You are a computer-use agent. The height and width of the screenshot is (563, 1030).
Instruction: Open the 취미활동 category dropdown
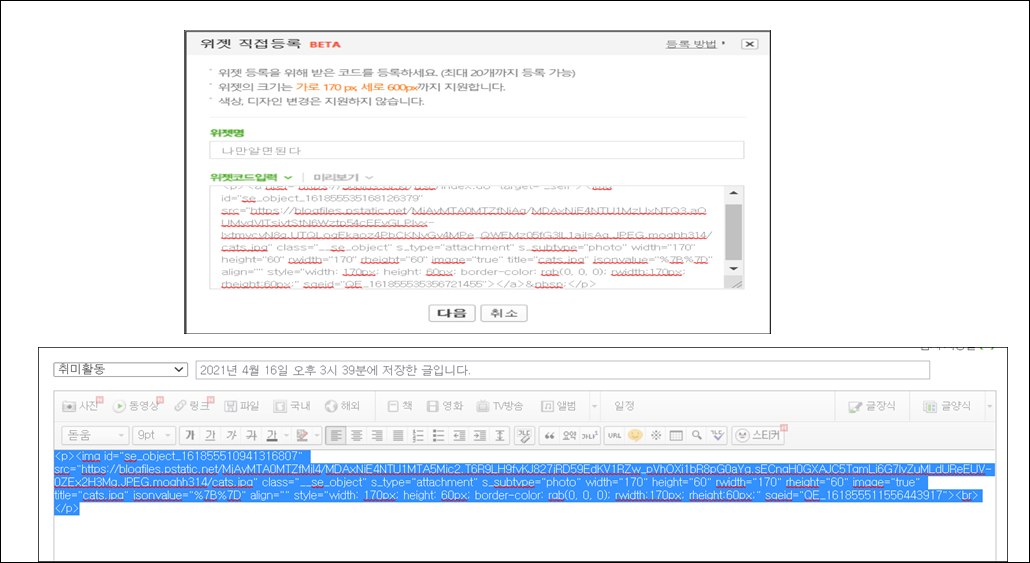(121, 369)
